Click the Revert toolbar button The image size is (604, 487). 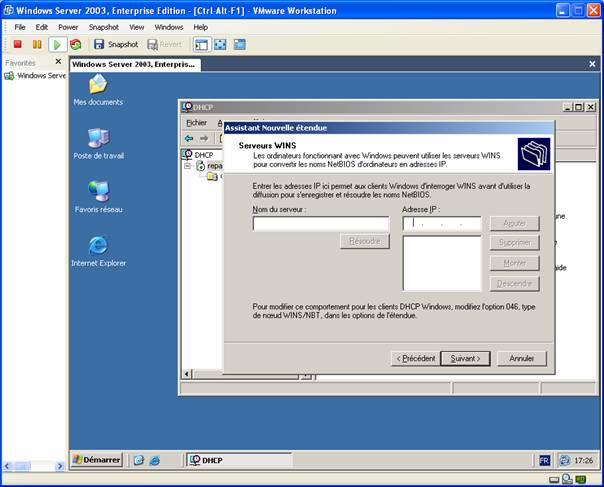tap(164, 44)
